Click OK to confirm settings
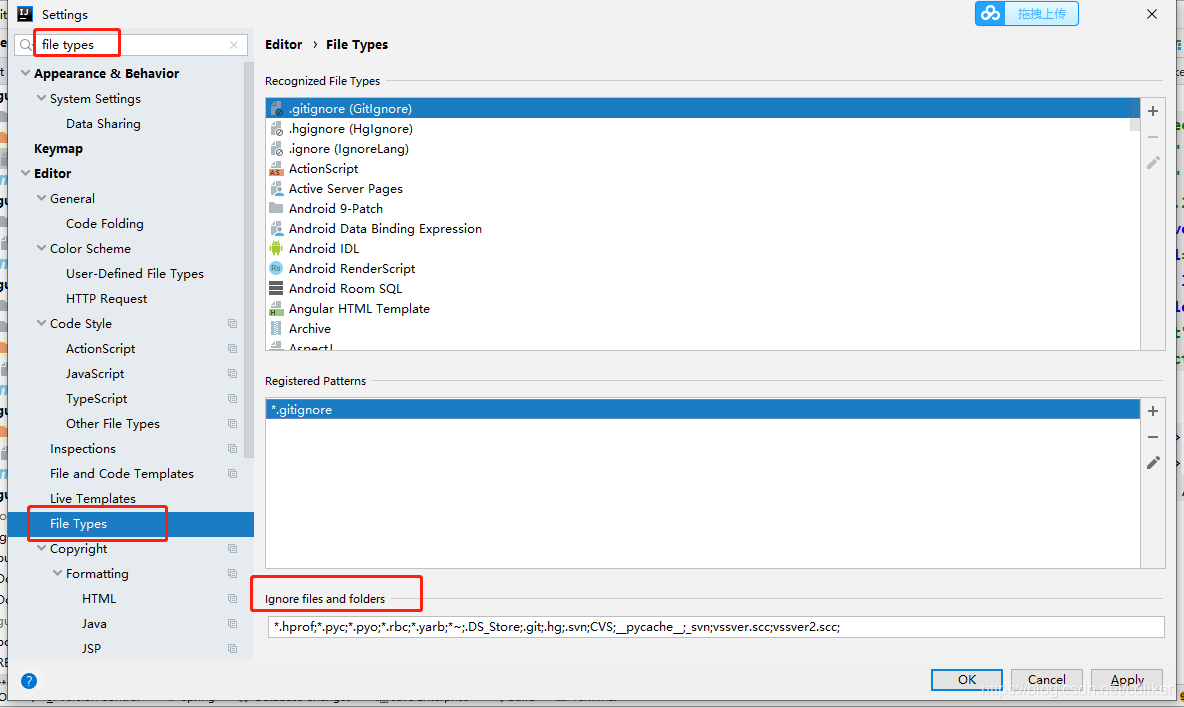1184x708 pixels. click(967, 679)
